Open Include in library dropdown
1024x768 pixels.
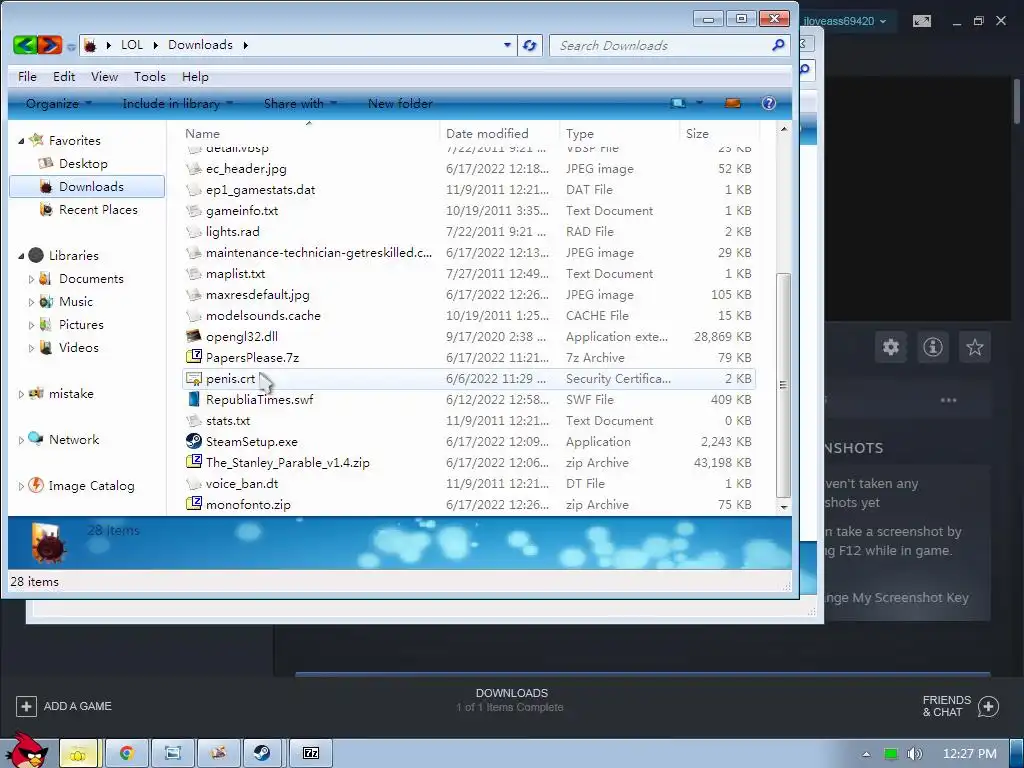point(177,103)
